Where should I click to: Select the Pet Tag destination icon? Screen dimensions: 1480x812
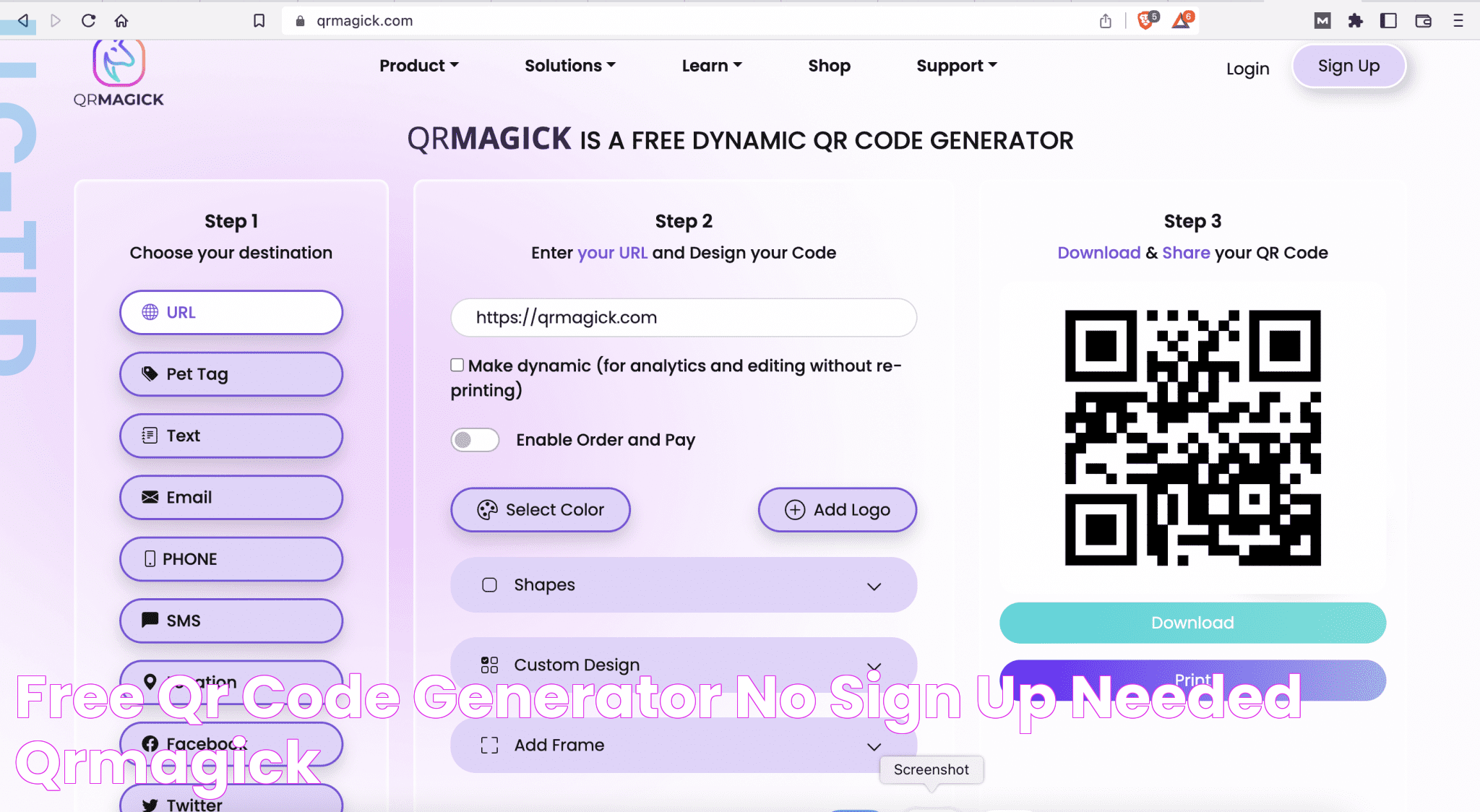click(149, 373)
